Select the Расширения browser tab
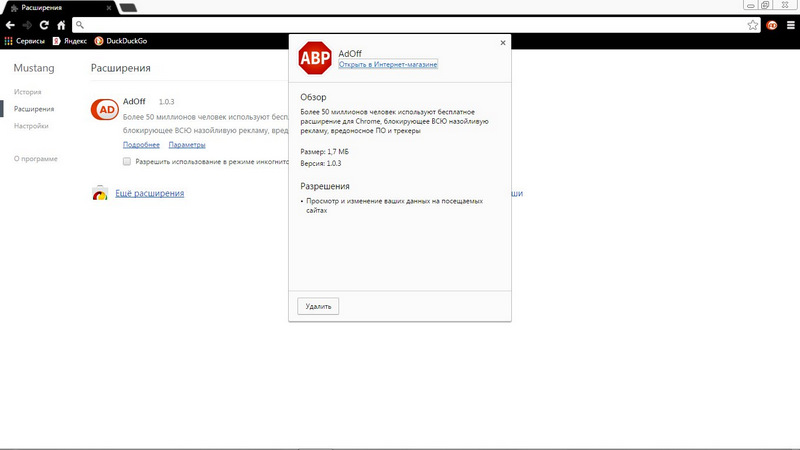Screen dimensions: 800x450 (x=59, y=8)
